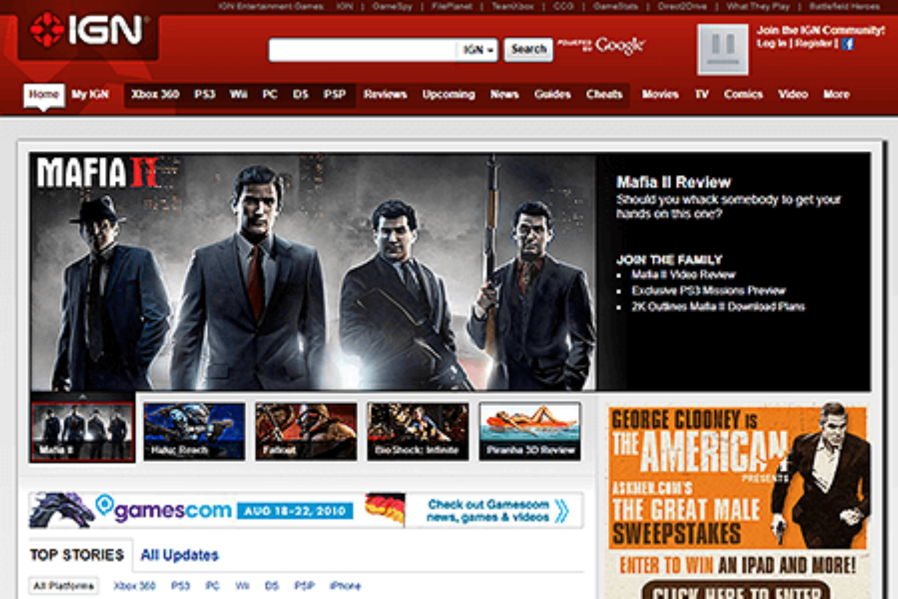Image resolution: width=898 pixels, height=599 pixels.
Task: Select the Home tab
Action: tap(44, 94)
